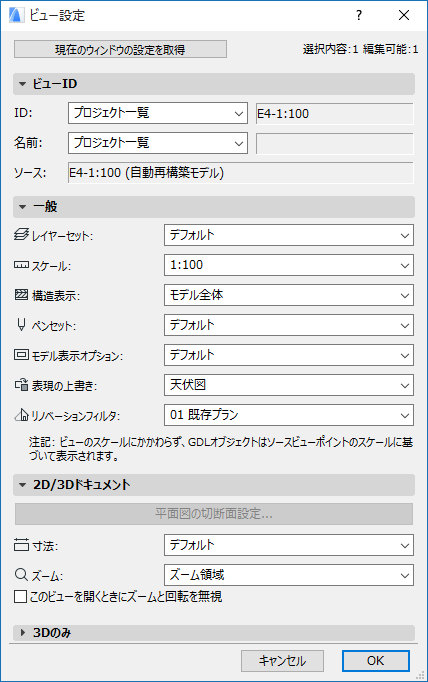Image resolution: width=428 pixels, height=682 pixels.
Task: Click the 平面図の切断面設定 button
Action: tap(214, 514)
